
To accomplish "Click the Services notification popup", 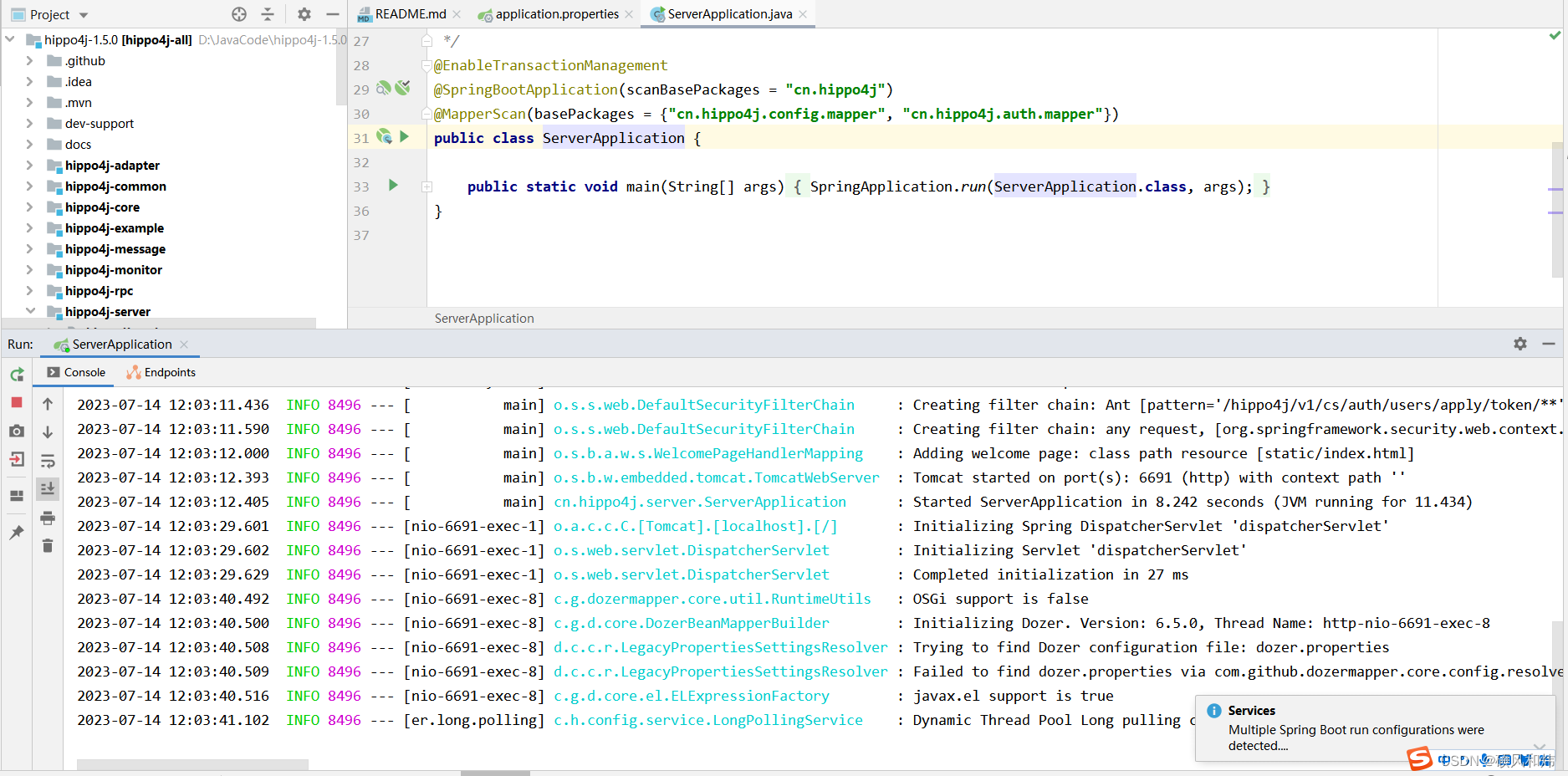I will click(x=1375, y=727).
